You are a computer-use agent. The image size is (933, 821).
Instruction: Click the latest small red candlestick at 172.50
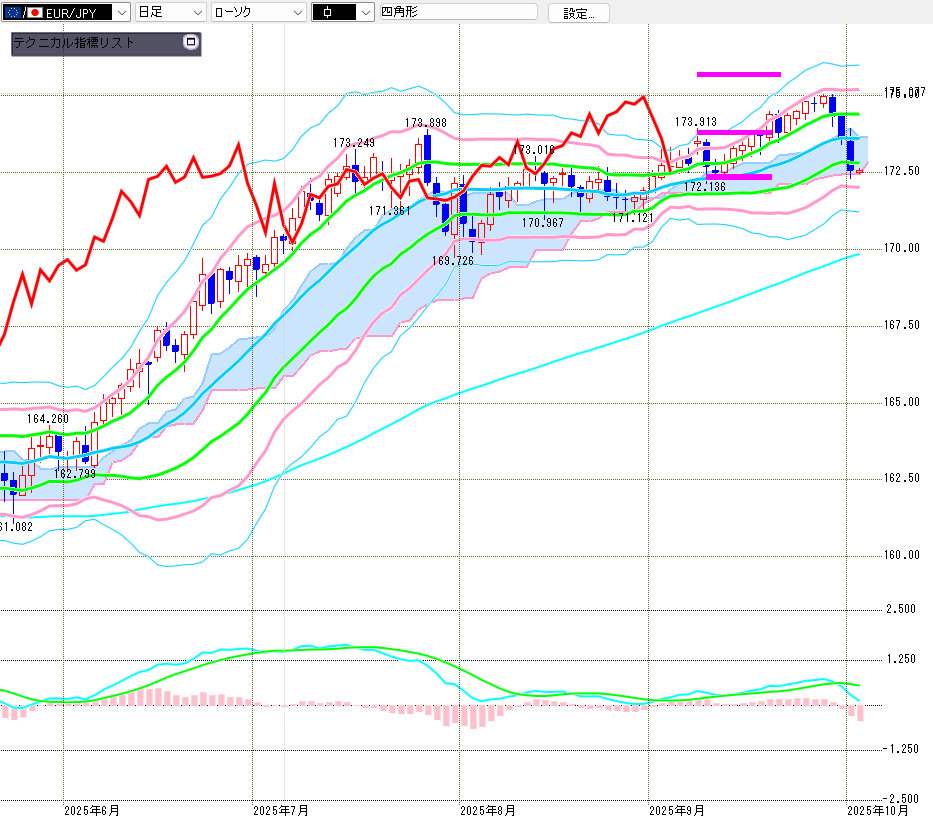click(859, 172)
